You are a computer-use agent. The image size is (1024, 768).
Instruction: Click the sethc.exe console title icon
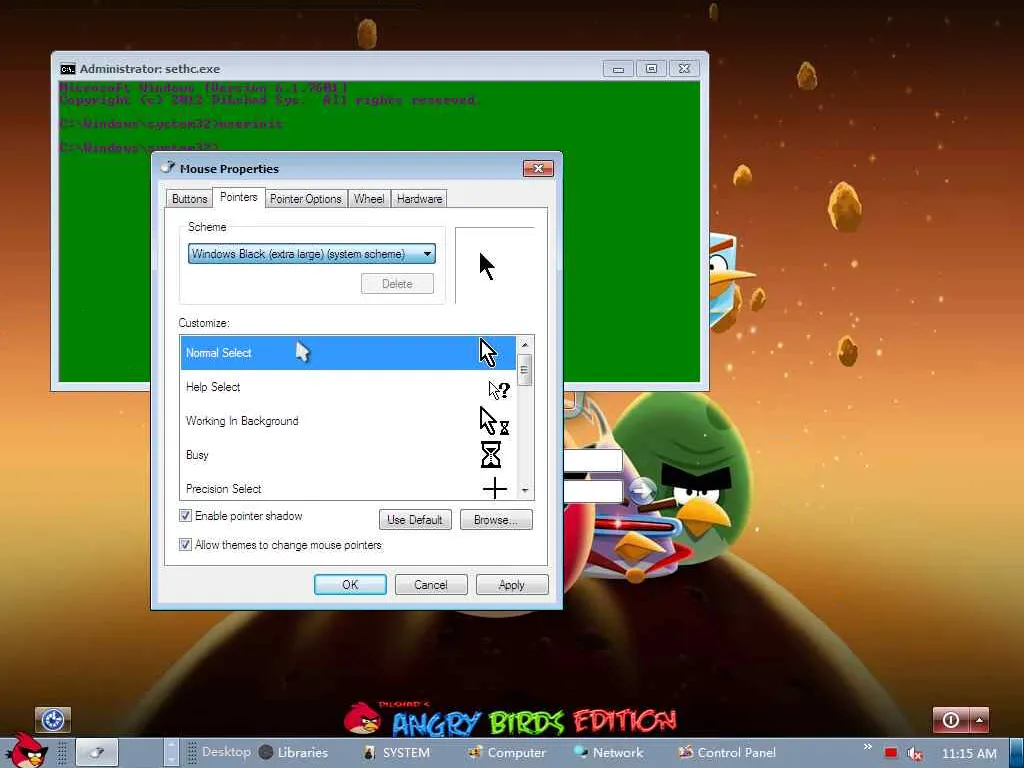[x=67, y=69]
